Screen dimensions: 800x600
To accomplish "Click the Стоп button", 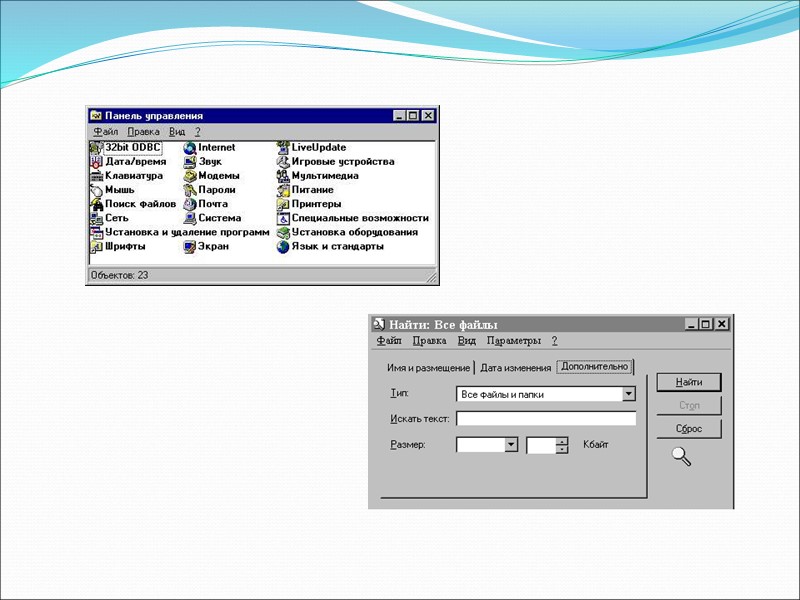I will [x=689, y=406].
